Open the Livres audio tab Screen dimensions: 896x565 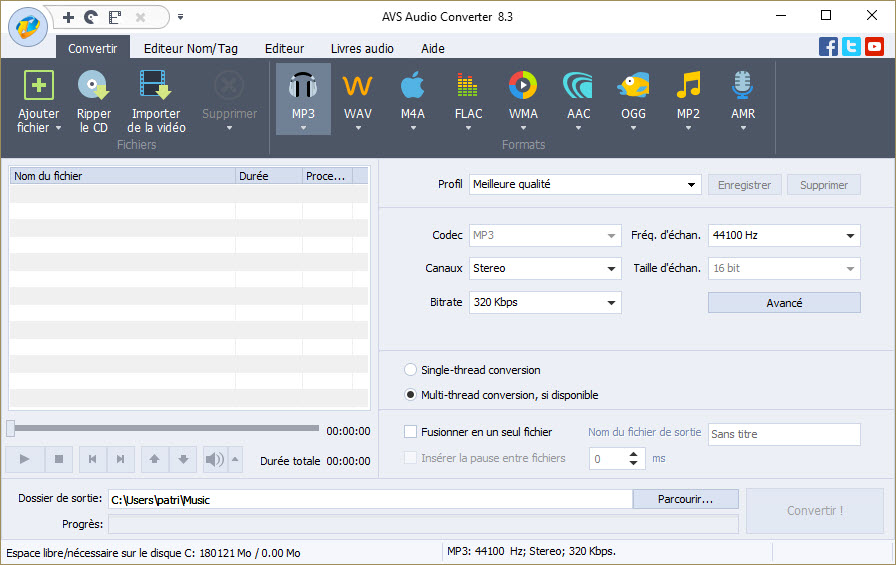[362, 48]
